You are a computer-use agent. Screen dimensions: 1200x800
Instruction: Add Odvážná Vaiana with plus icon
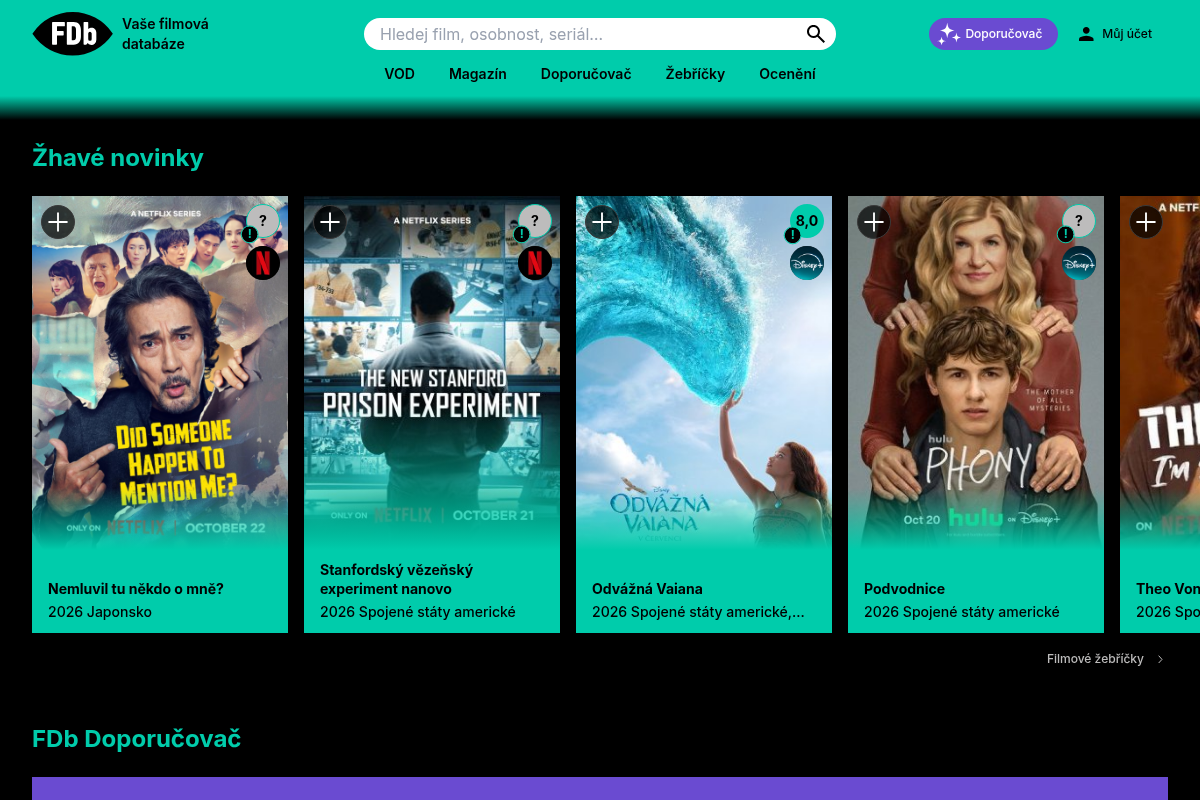[602, 222]
